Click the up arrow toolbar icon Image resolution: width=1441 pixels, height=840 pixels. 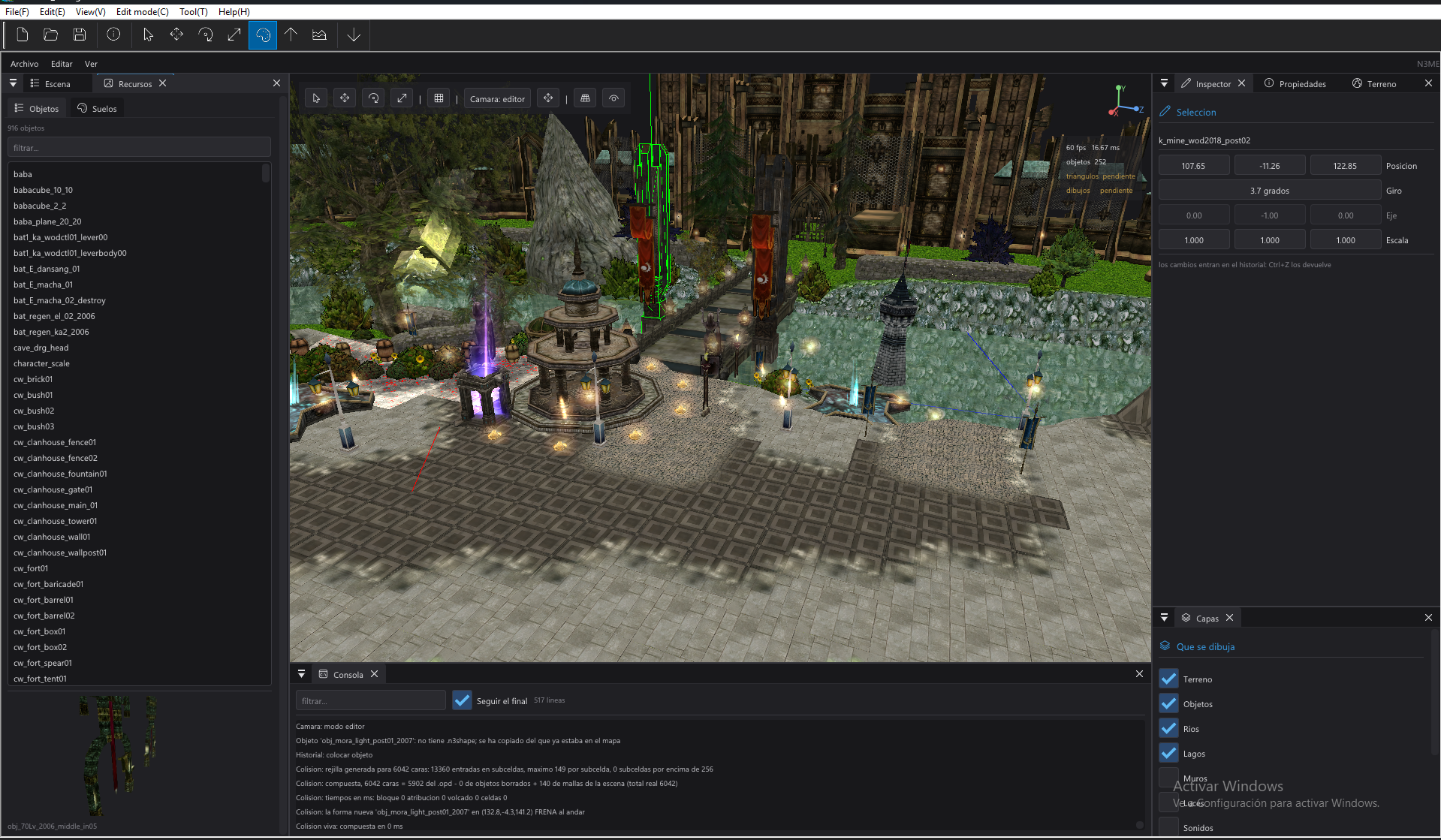point(291,35)
